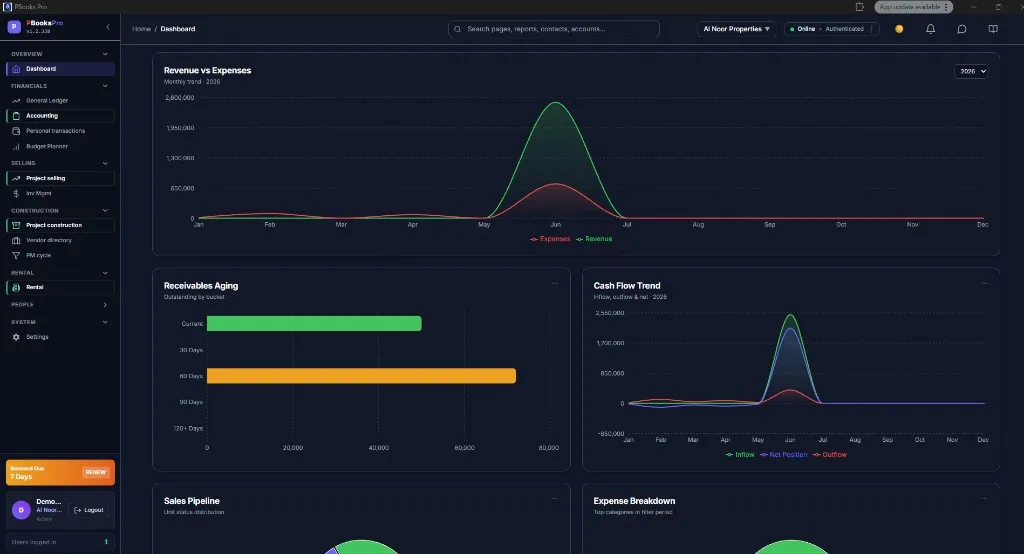Open the chat bubble icon
The height and width of the screenshot is (554, 1024).
coord(962,29)
